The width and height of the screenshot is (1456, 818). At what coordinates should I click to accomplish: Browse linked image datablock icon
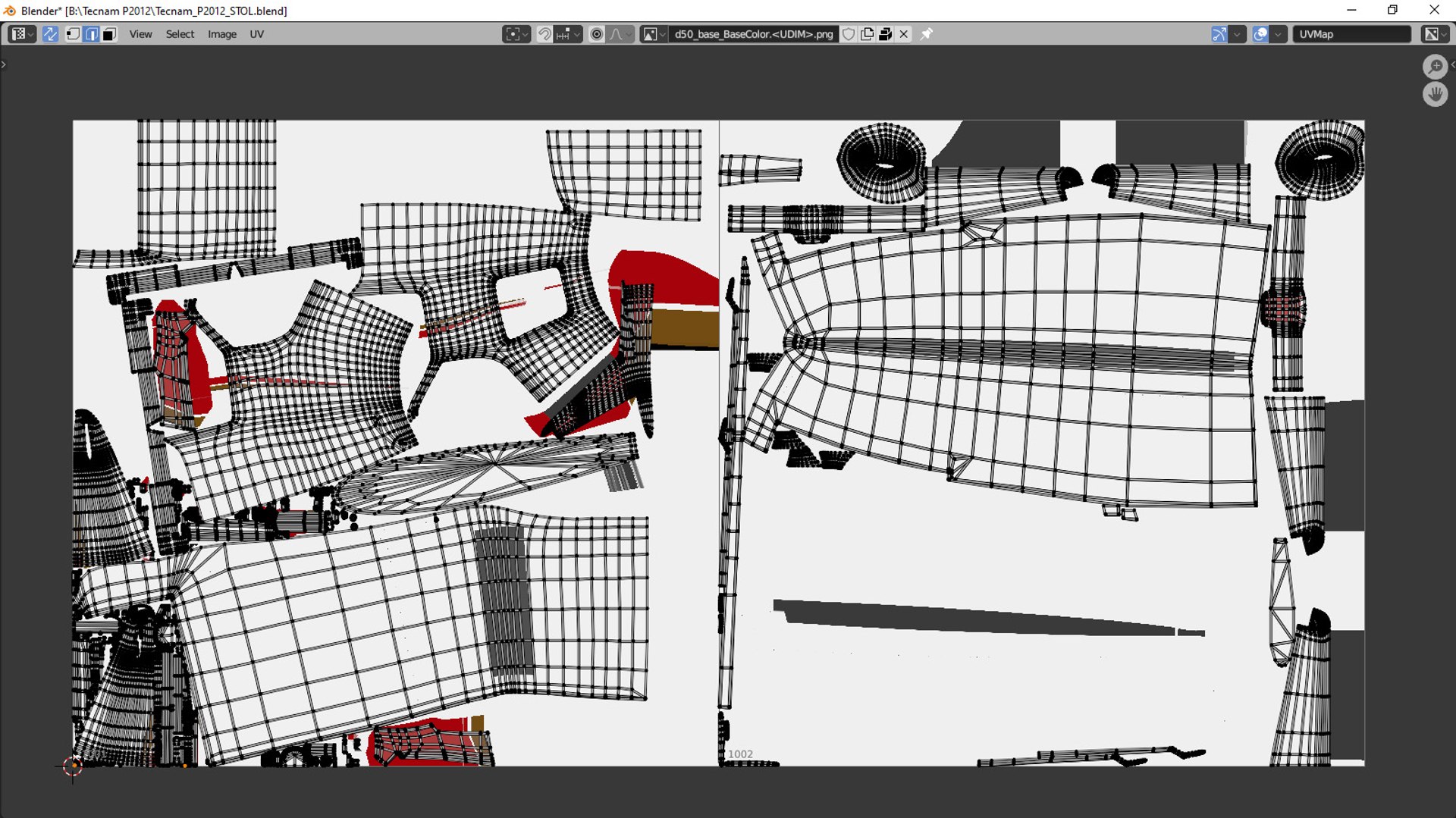click(654, 34)
